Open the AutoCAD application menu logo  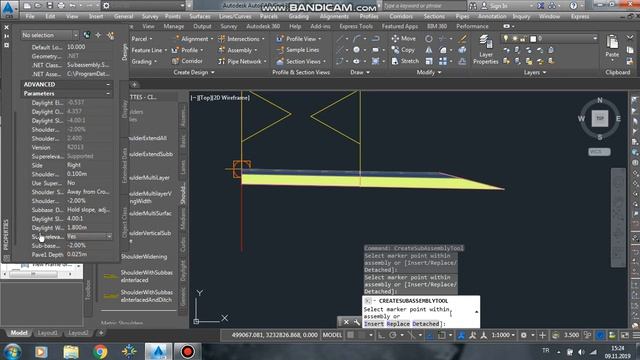9,9
